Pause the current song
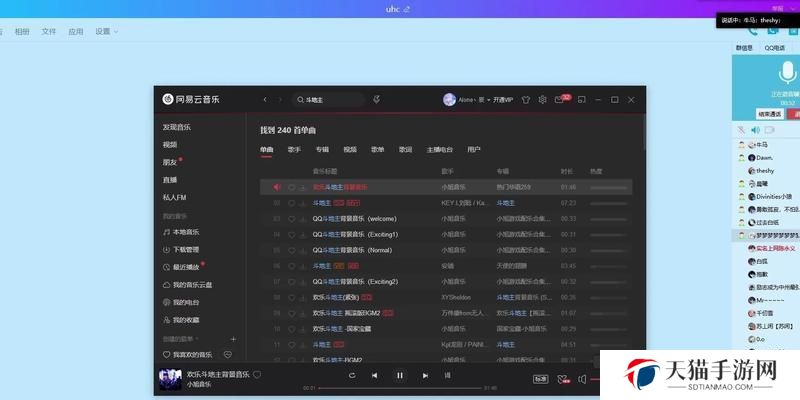This screenshot has height=400, width=800. [399, 376]
